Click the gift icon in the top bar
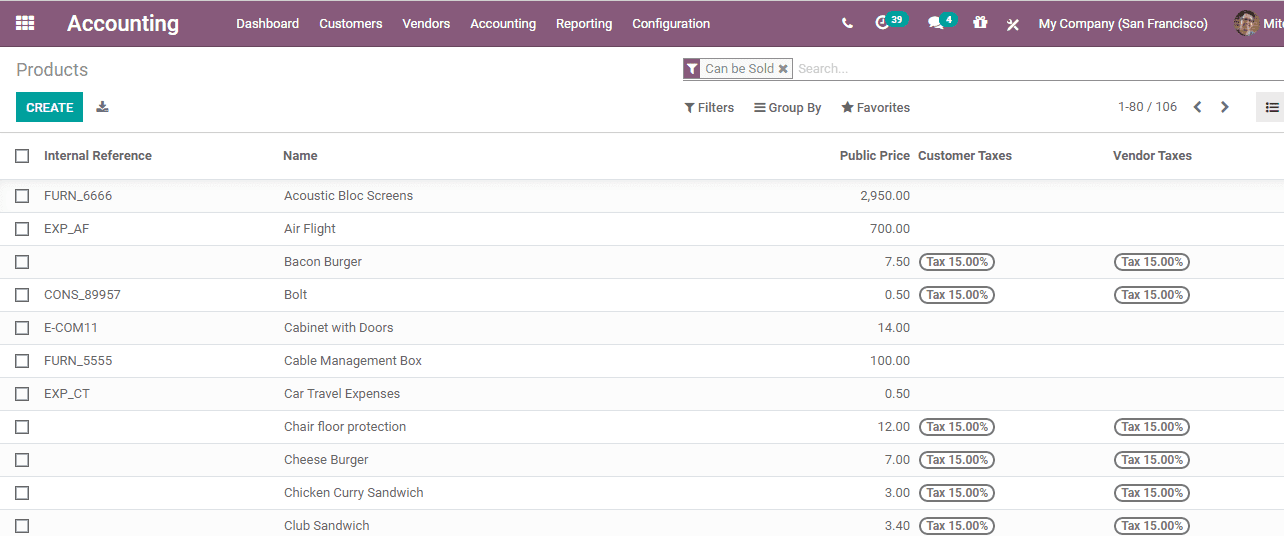 (980, 22)
